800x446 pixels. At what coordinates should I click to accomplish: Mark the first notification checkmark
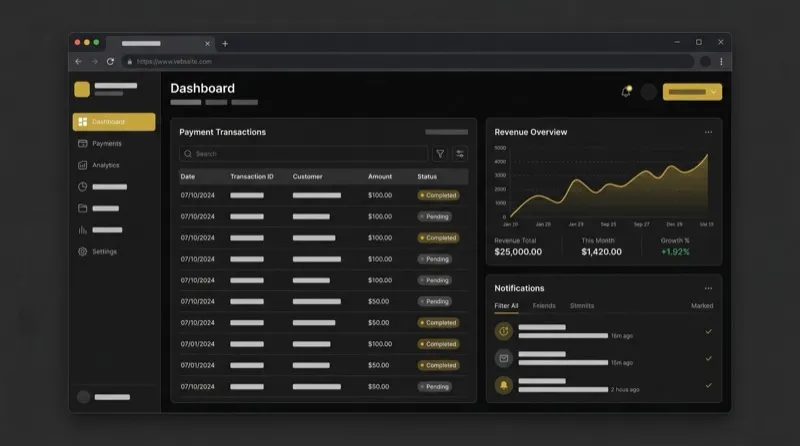[708, 331]
